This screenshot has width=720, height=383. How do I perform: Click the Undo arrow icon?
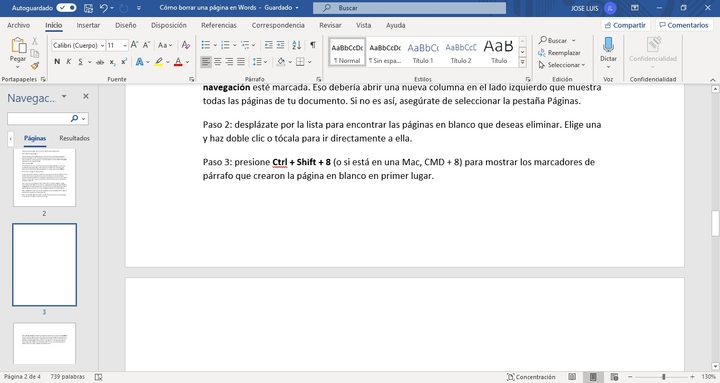tap(104, 8)
